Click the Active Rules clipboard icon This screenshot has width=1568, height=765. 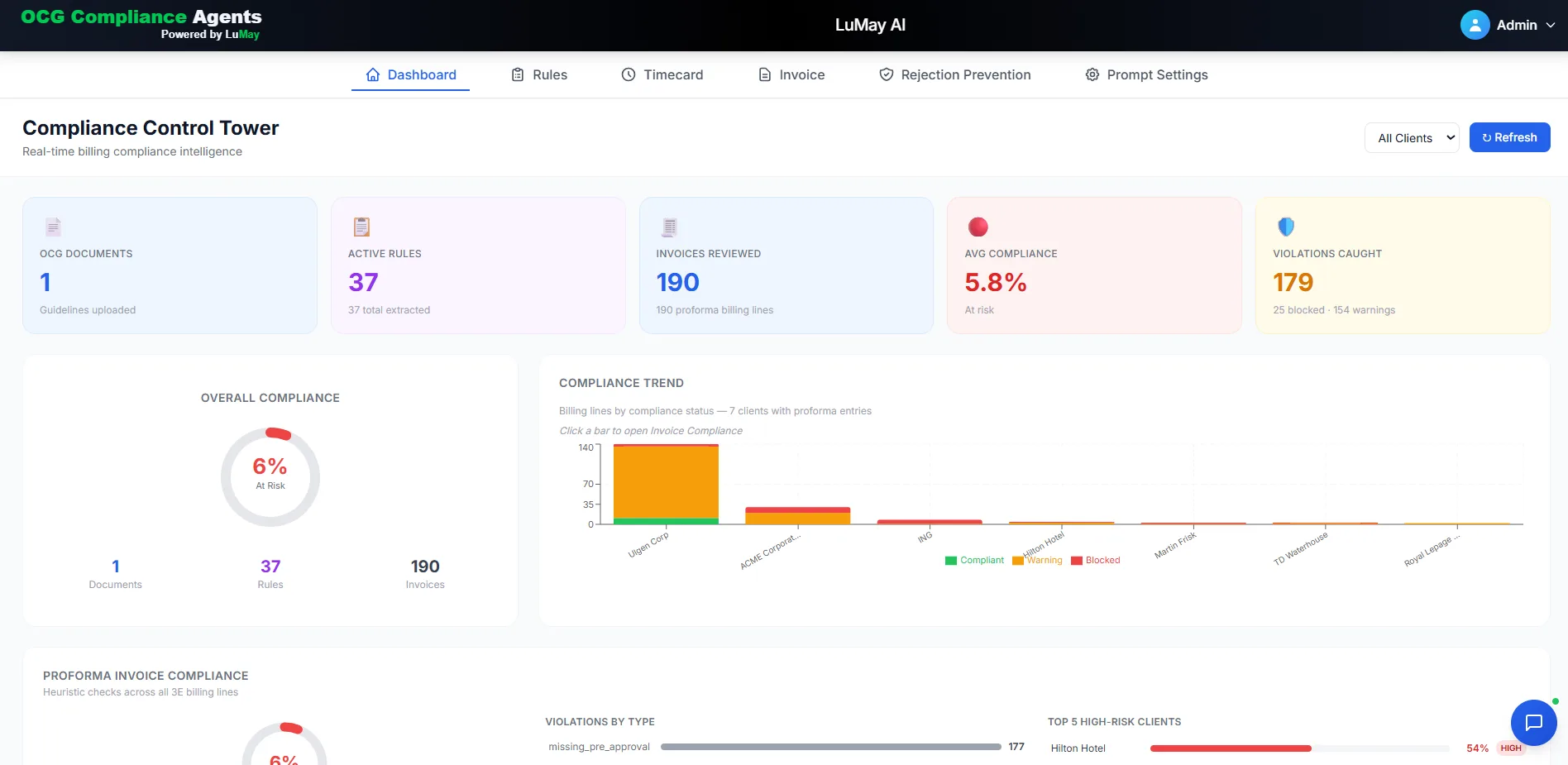[361, 227]
